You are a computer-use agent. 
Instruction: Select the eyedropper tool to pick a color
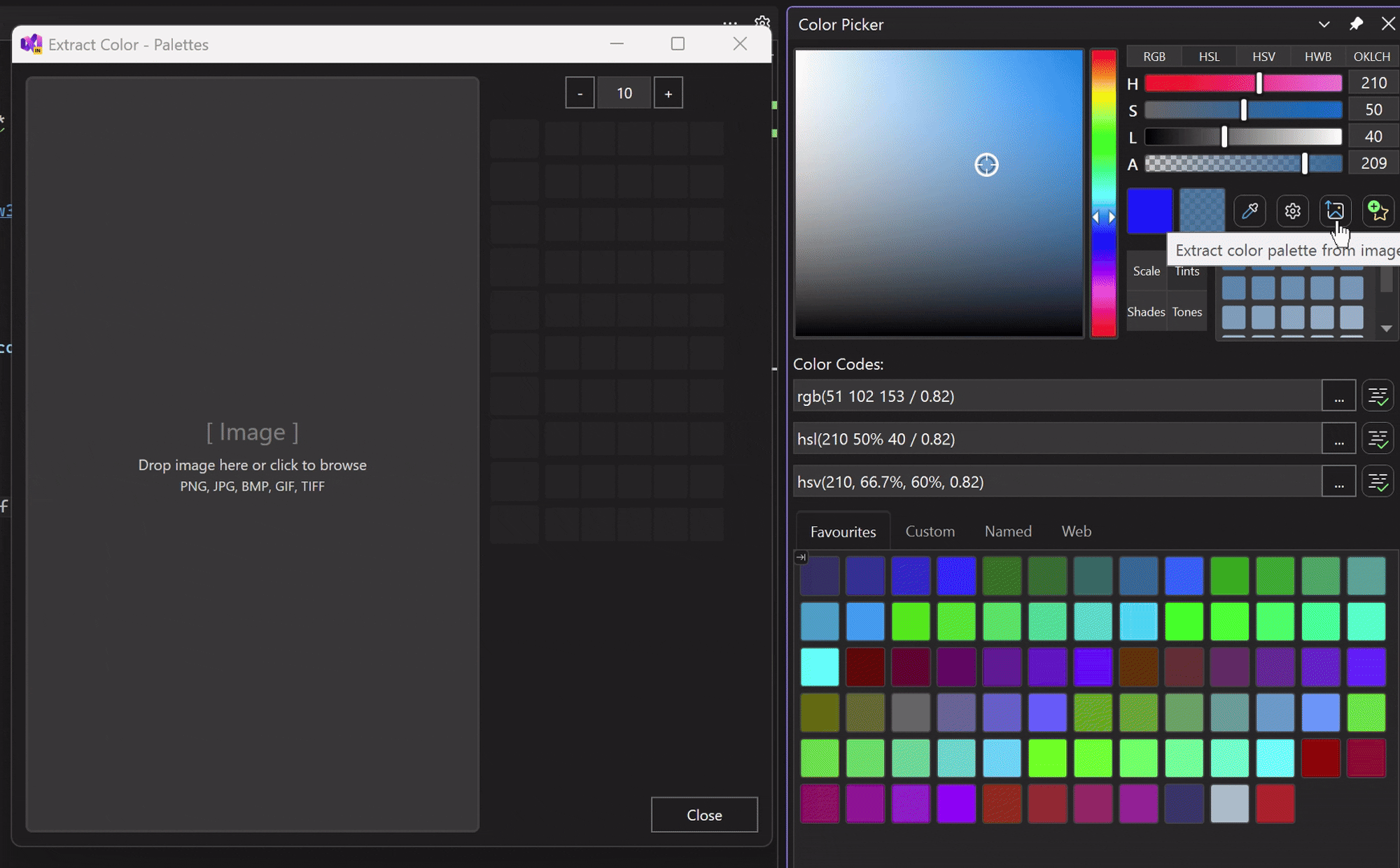pos(1249,211)
